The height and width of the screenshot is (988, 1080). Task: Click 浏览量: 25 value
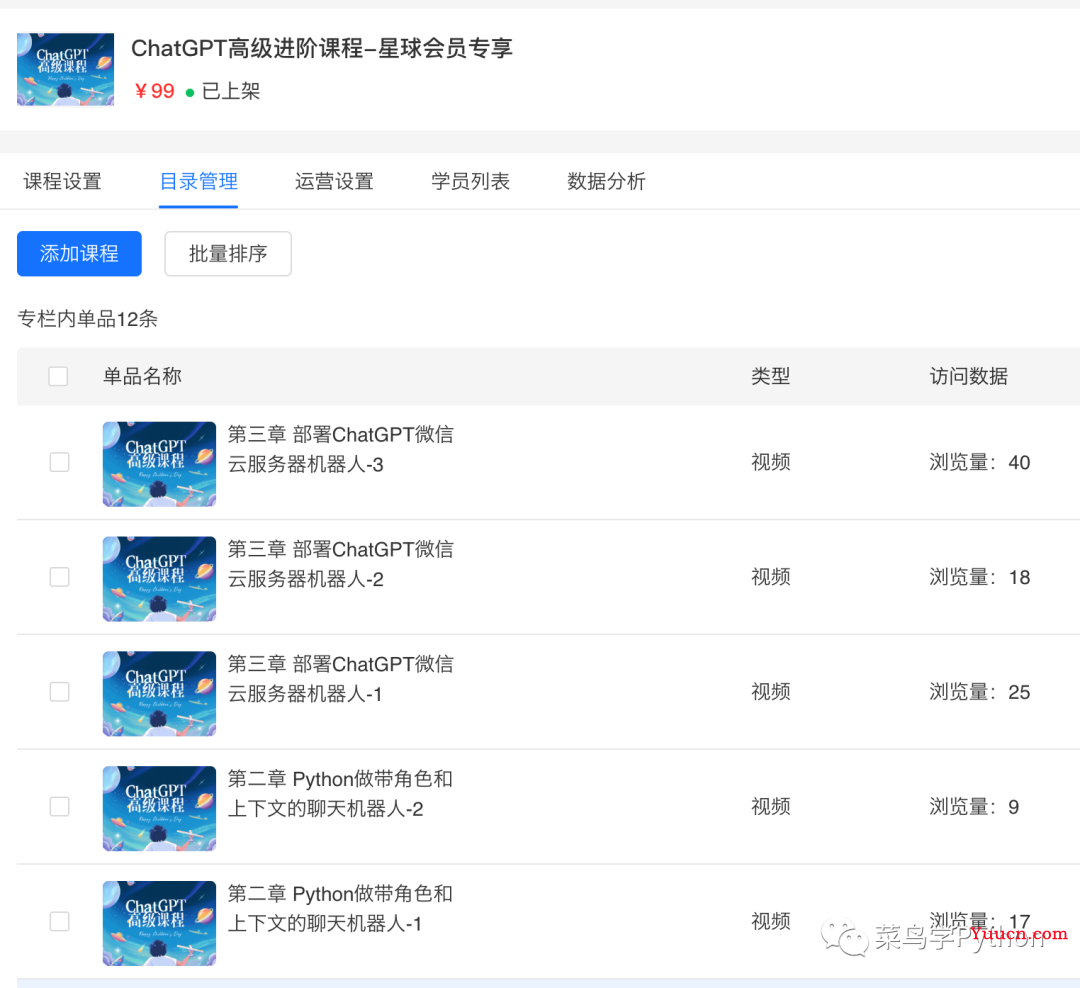tap(979, 692)
